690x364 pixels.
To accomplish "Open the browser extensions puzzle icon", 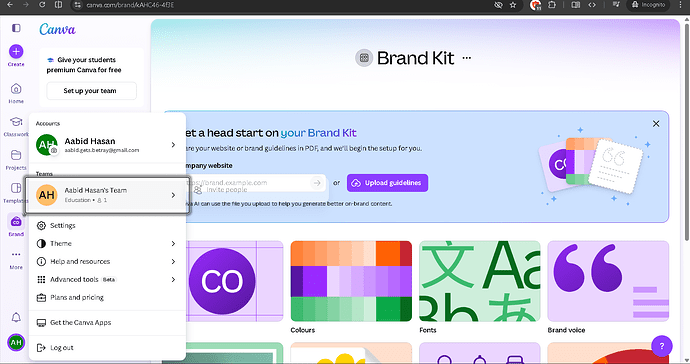I will (x=552, y=5).
